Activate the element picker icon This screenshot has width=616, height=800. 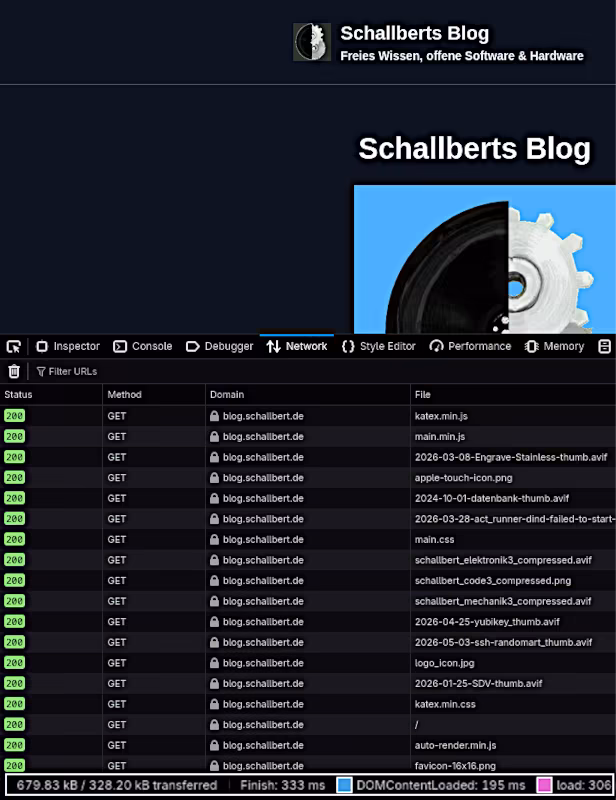click(13, 346)
